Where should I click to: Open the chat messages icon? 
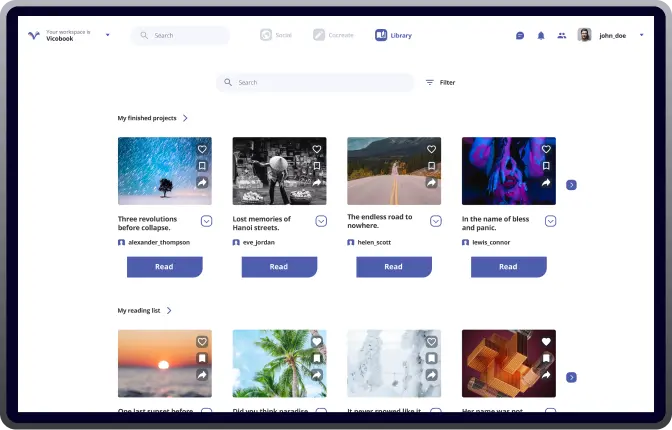(x=520, y=36)
